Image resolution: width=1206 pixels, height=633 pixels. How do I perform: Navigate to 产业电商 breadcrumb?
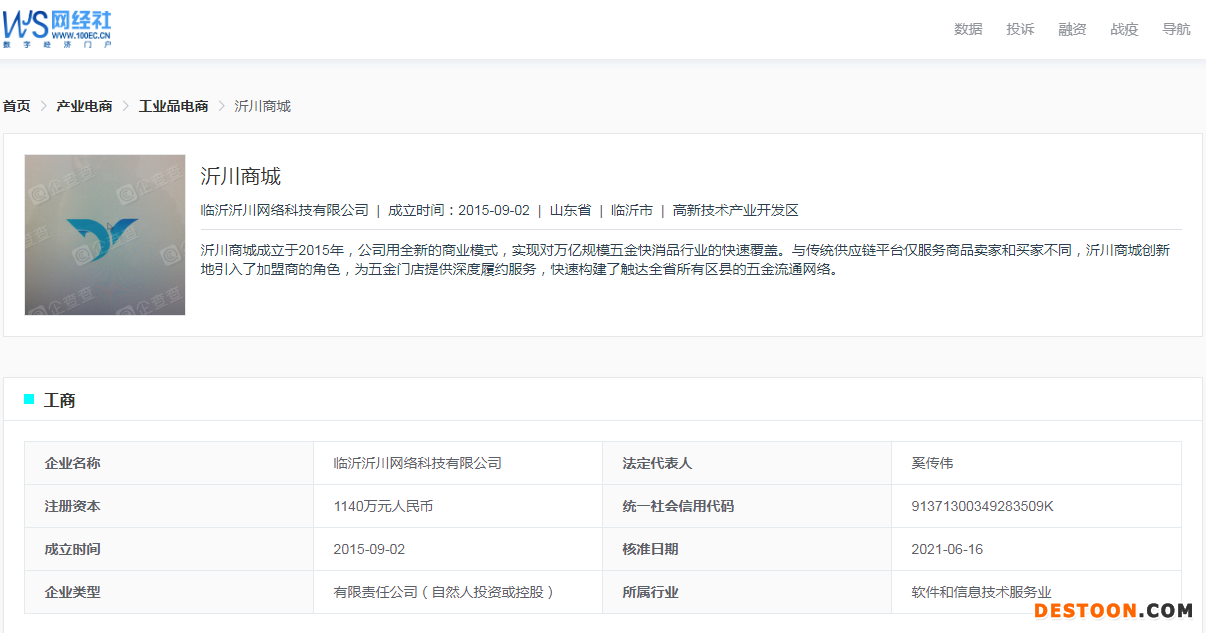[84, 106]
